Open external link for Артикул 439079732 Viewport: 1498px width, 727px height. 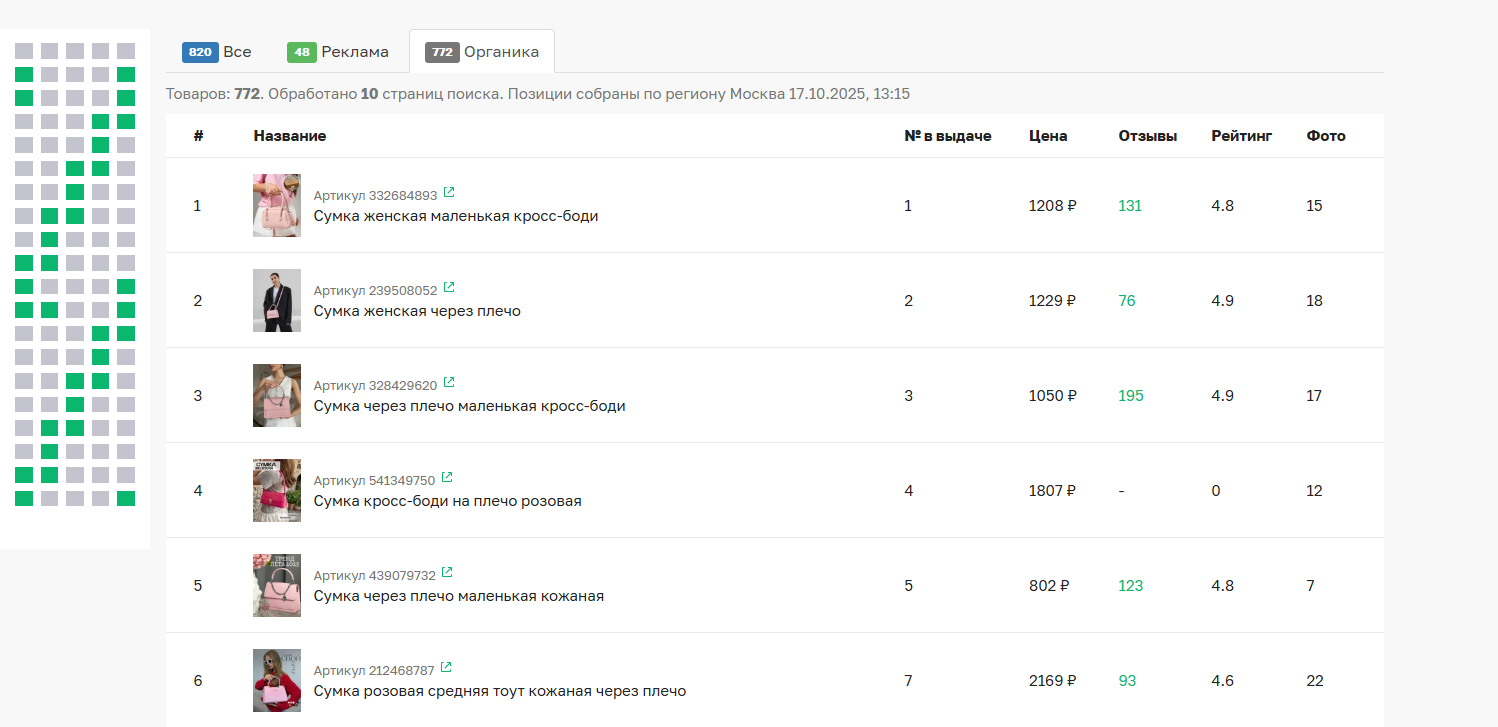pyautogui.click(x=447, y=572)
